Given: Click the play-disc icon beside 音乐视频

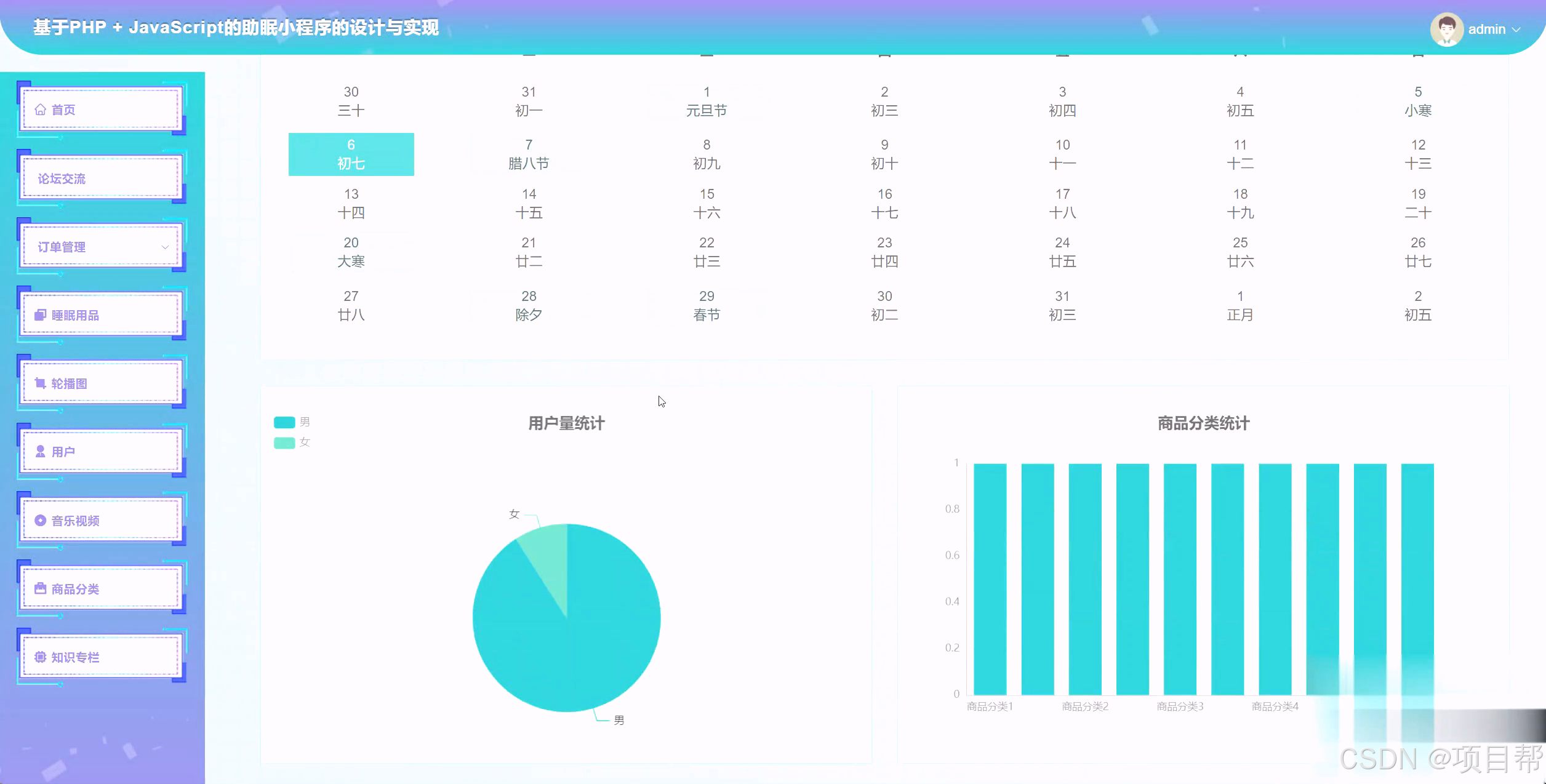Looking at the screenshot, I should 40,520.
